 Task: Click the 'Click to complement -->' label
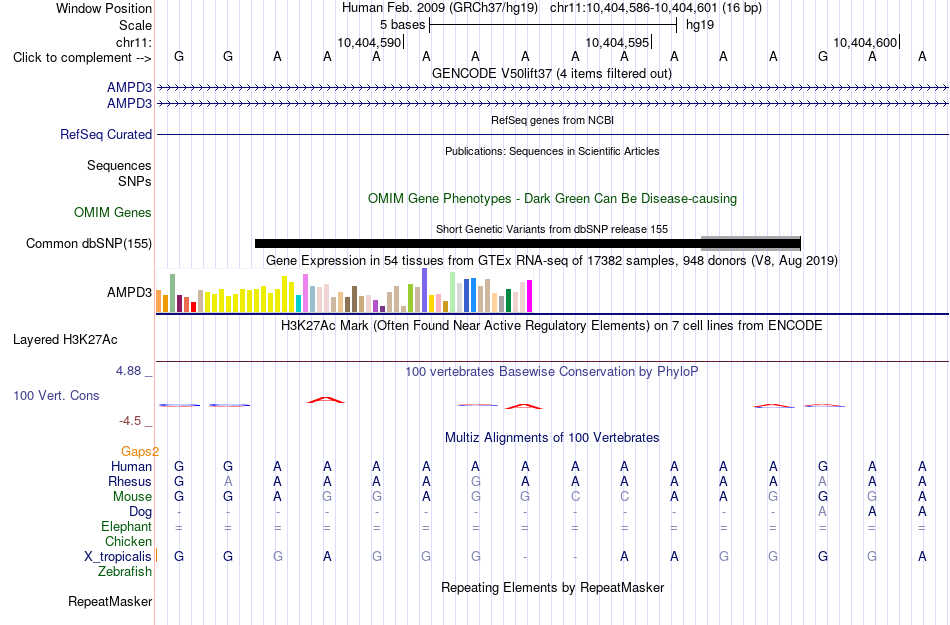82,58
